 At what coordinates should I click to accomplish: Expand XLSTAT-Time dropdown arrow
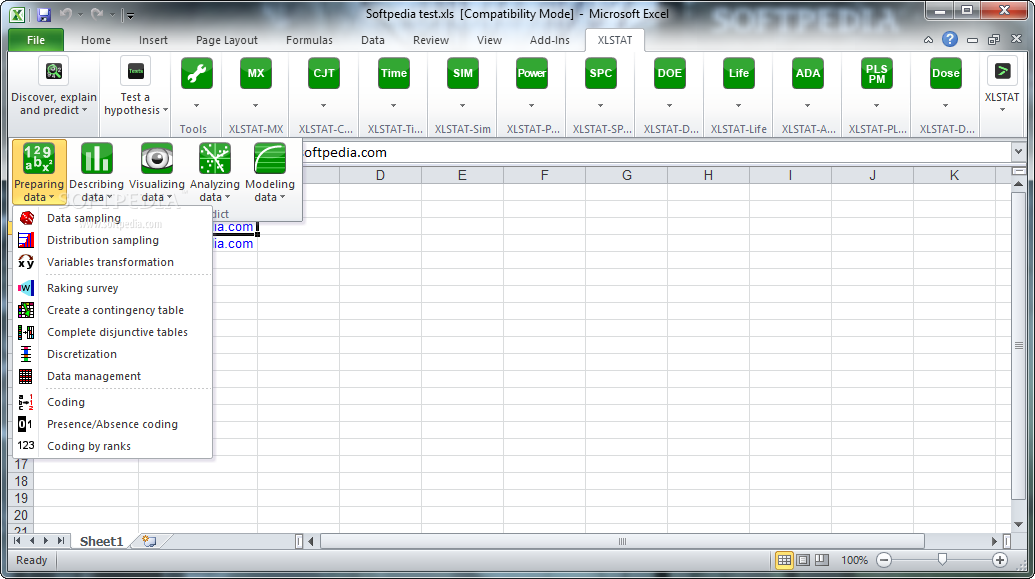coord(393,106)
